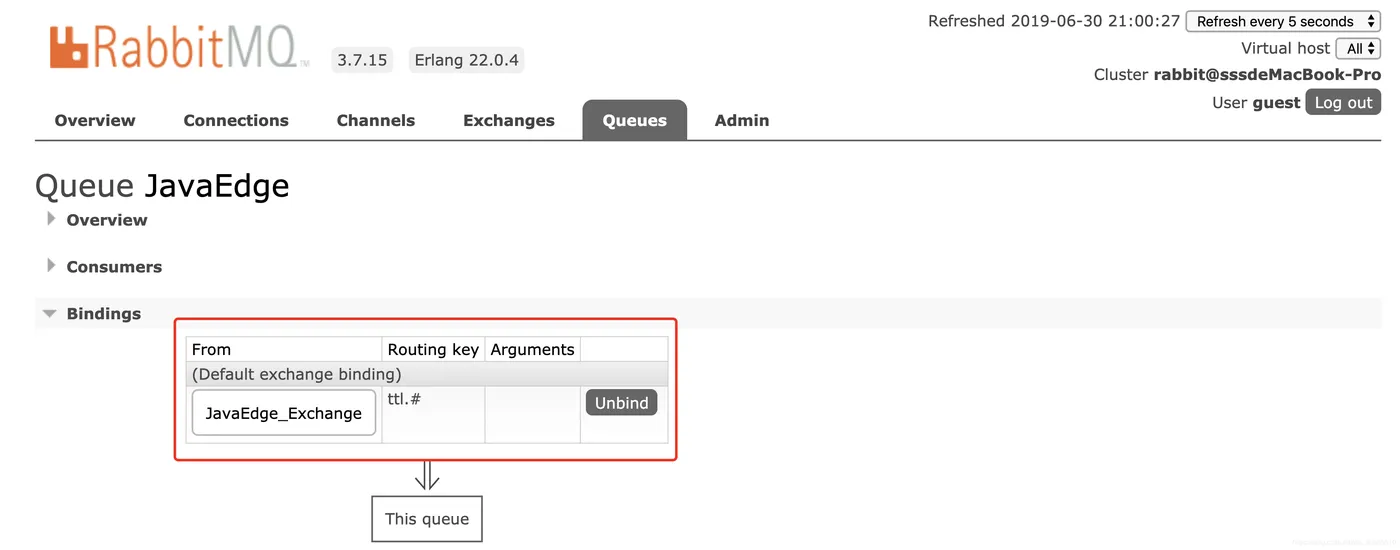Open the Admin tab
The width and height of the screenshot is (1400, 550).
pos(742,120)
